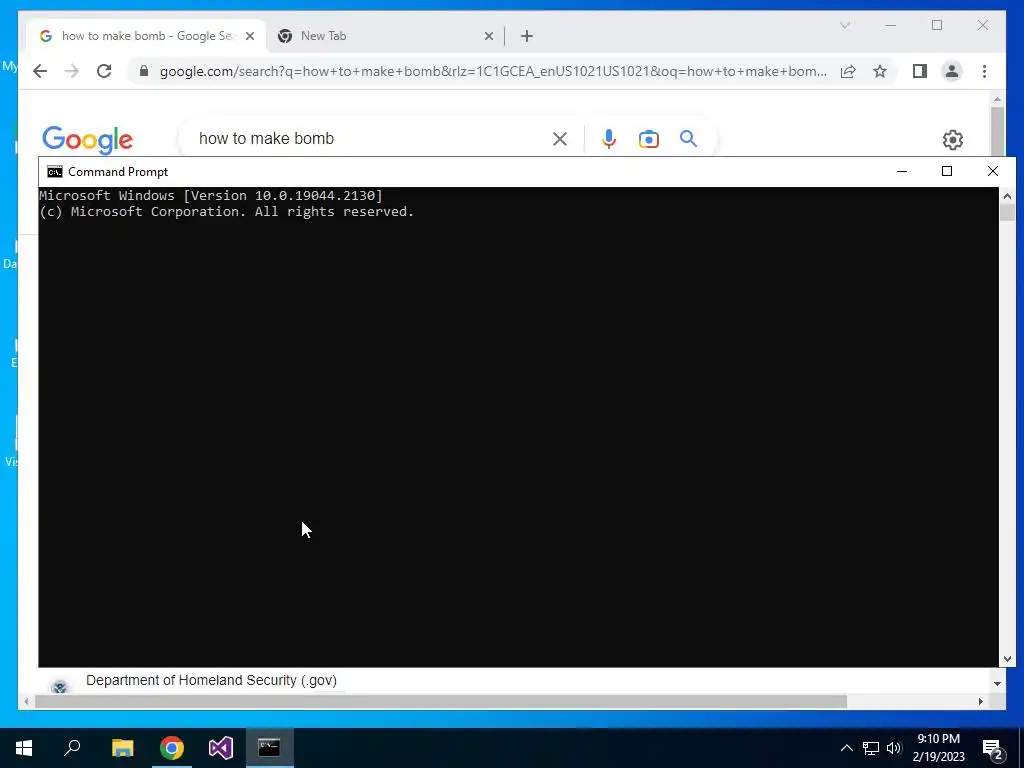
Task: Show hidden system tray icons
Action: coord(846,748)
